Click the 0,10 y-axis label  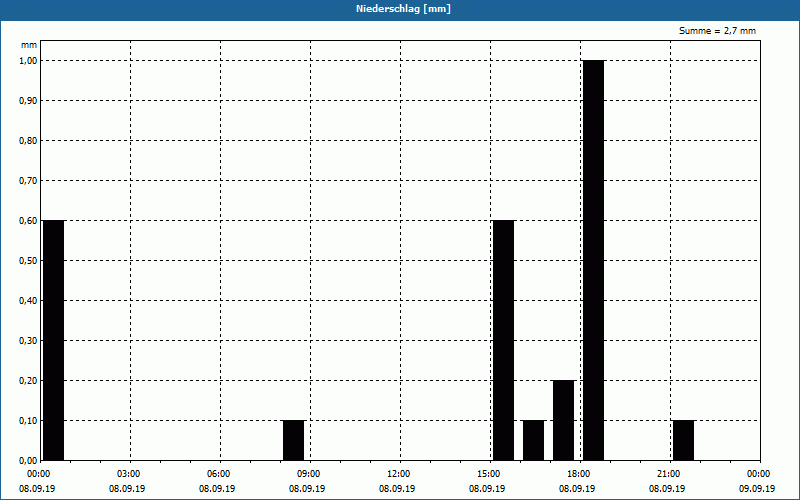pyautogui.click(x=28, y=420)
